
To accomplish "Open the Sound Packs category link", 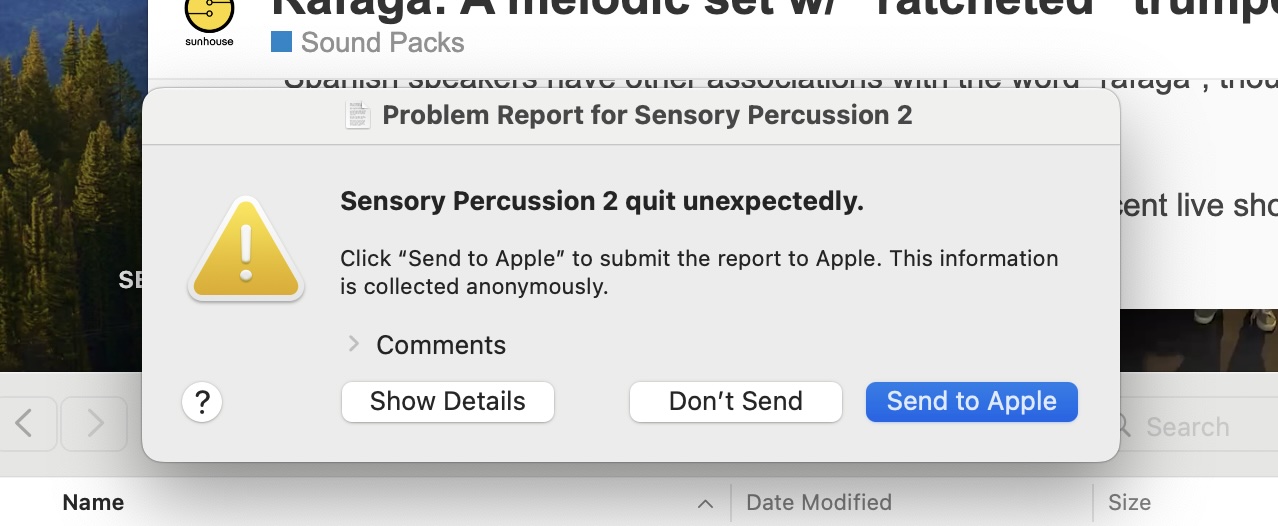I will (x=382, y=43).
